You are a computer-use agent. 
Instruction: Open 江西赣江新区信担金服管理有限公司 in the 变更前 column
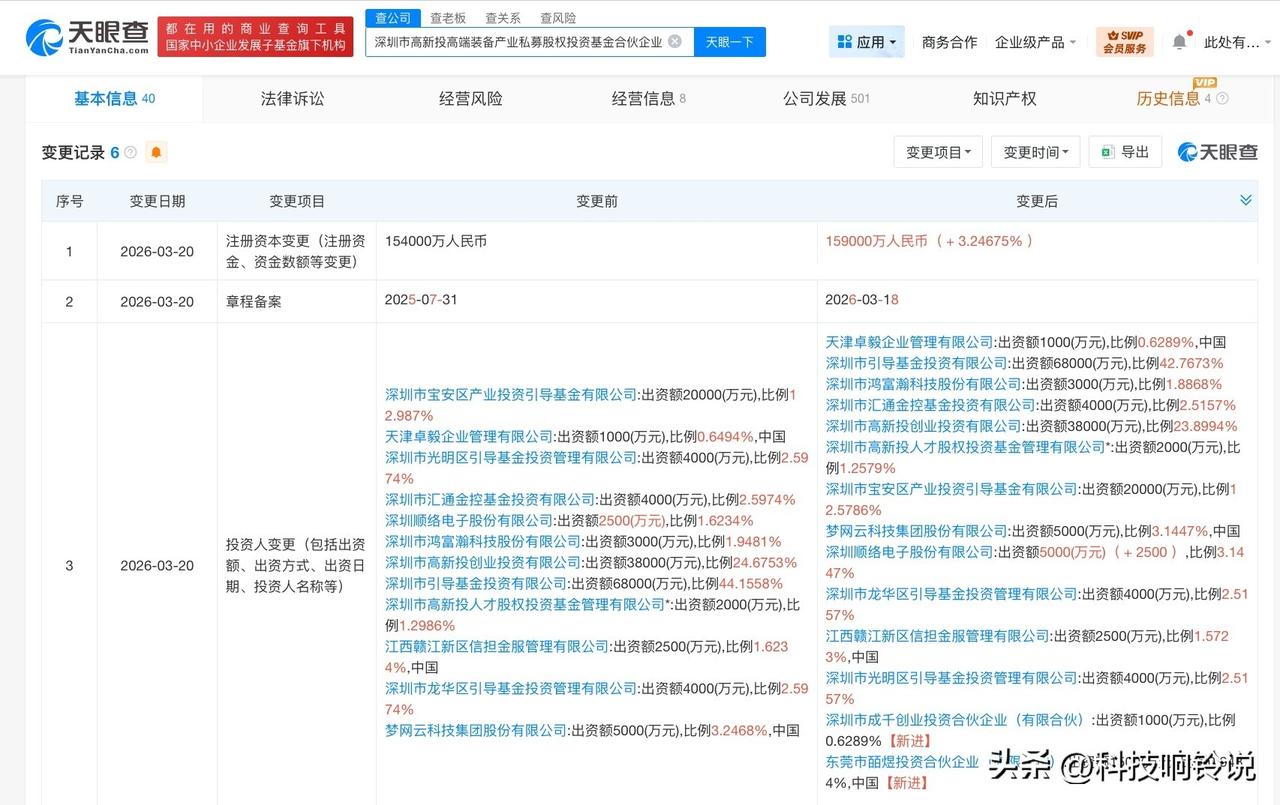497,647
